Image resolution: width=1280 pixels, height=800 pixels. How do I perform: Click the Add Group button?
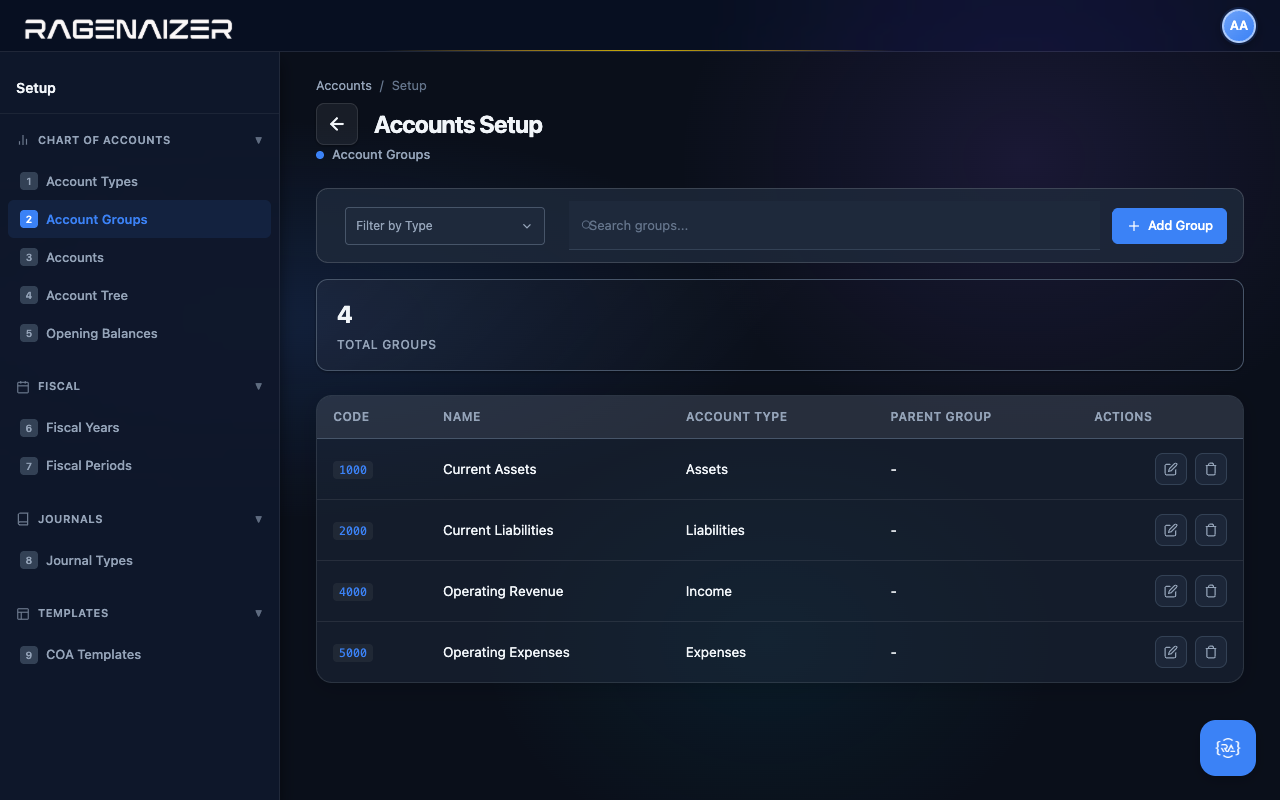click(x=1169, y=226)
